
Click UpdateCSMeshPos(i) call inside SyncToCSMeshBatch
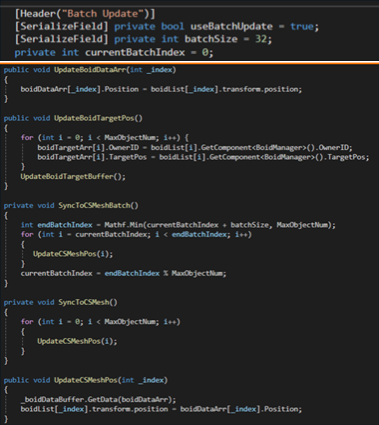(x=73, y=254)
